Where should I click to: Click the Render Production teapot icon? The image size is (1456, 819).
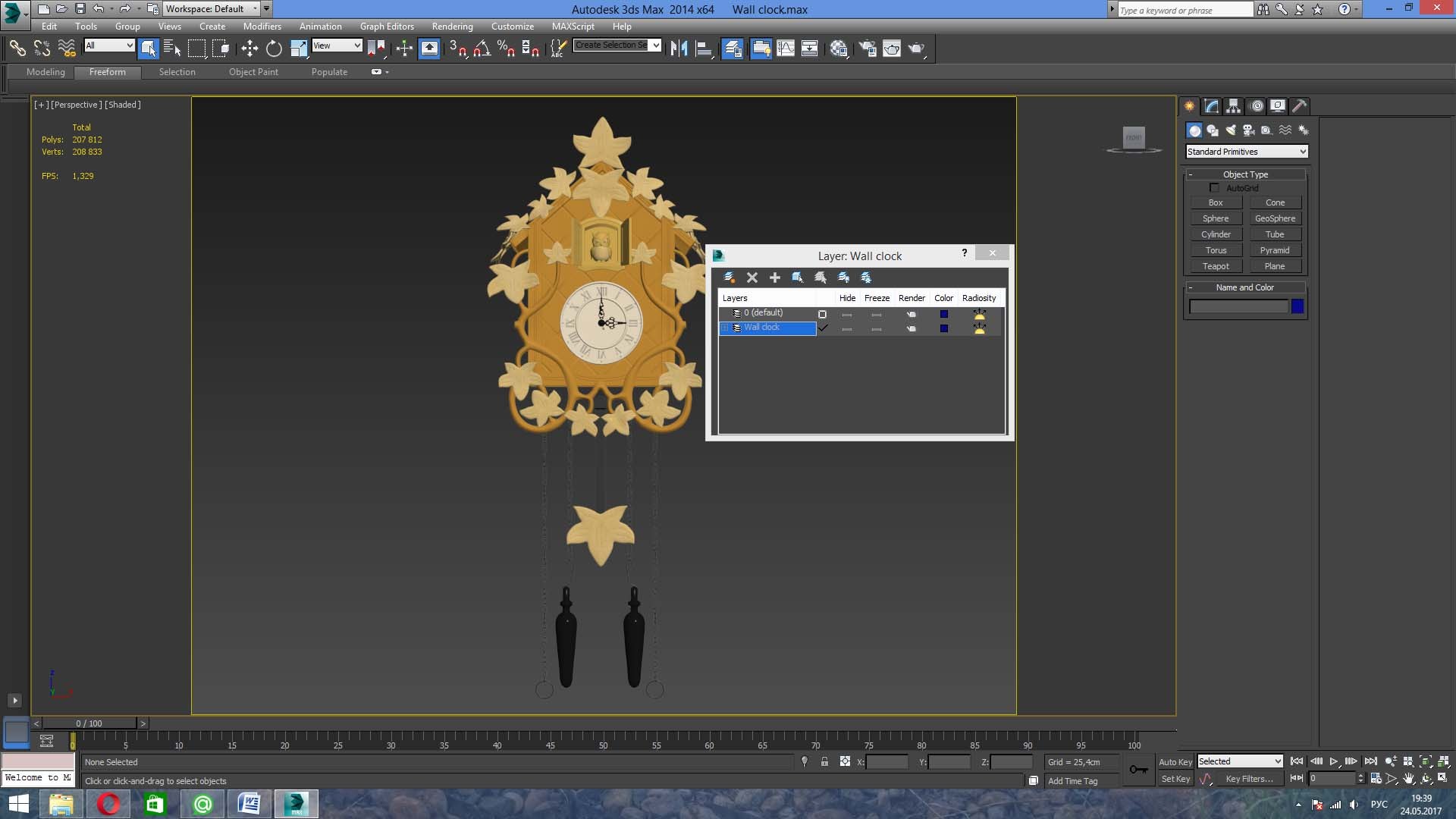[x=917, y=49]
